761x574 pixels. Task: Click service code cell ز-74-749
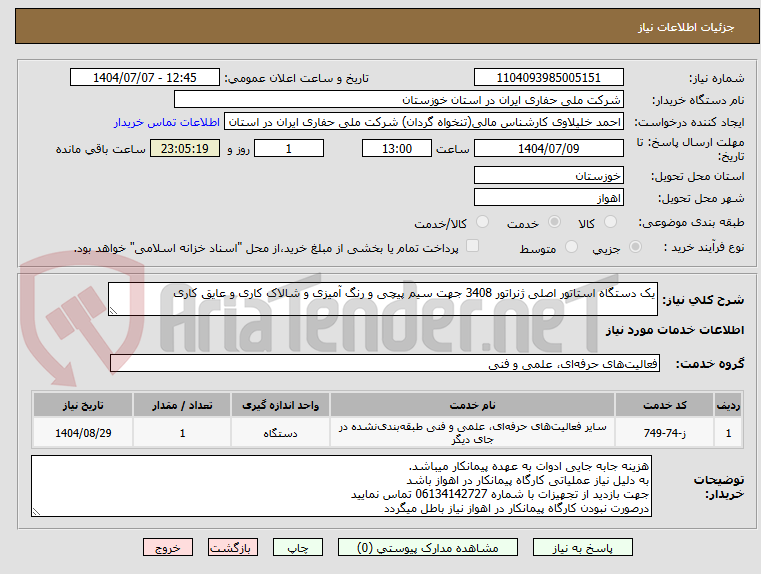[x=664, y=433]
